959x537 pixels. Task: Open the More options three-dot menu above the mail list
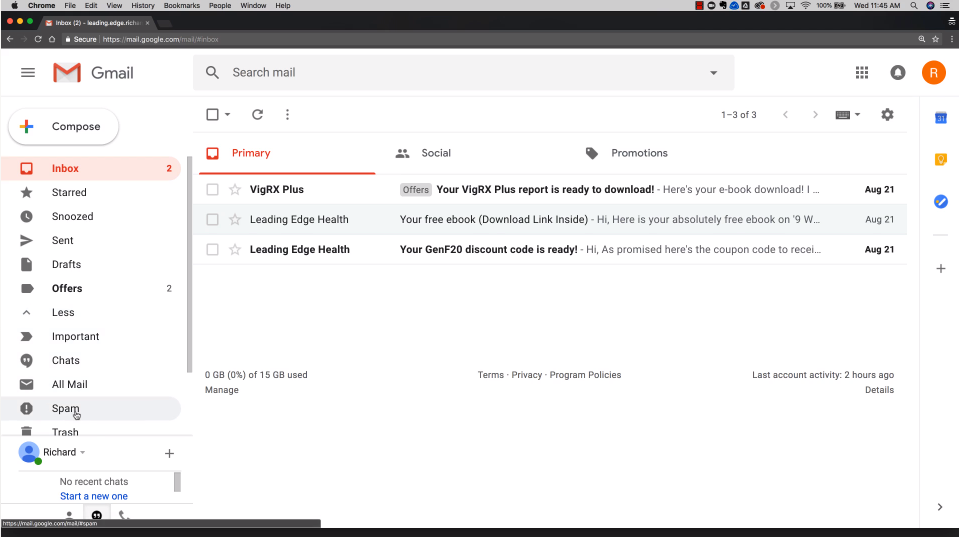(x=287, y=114)
